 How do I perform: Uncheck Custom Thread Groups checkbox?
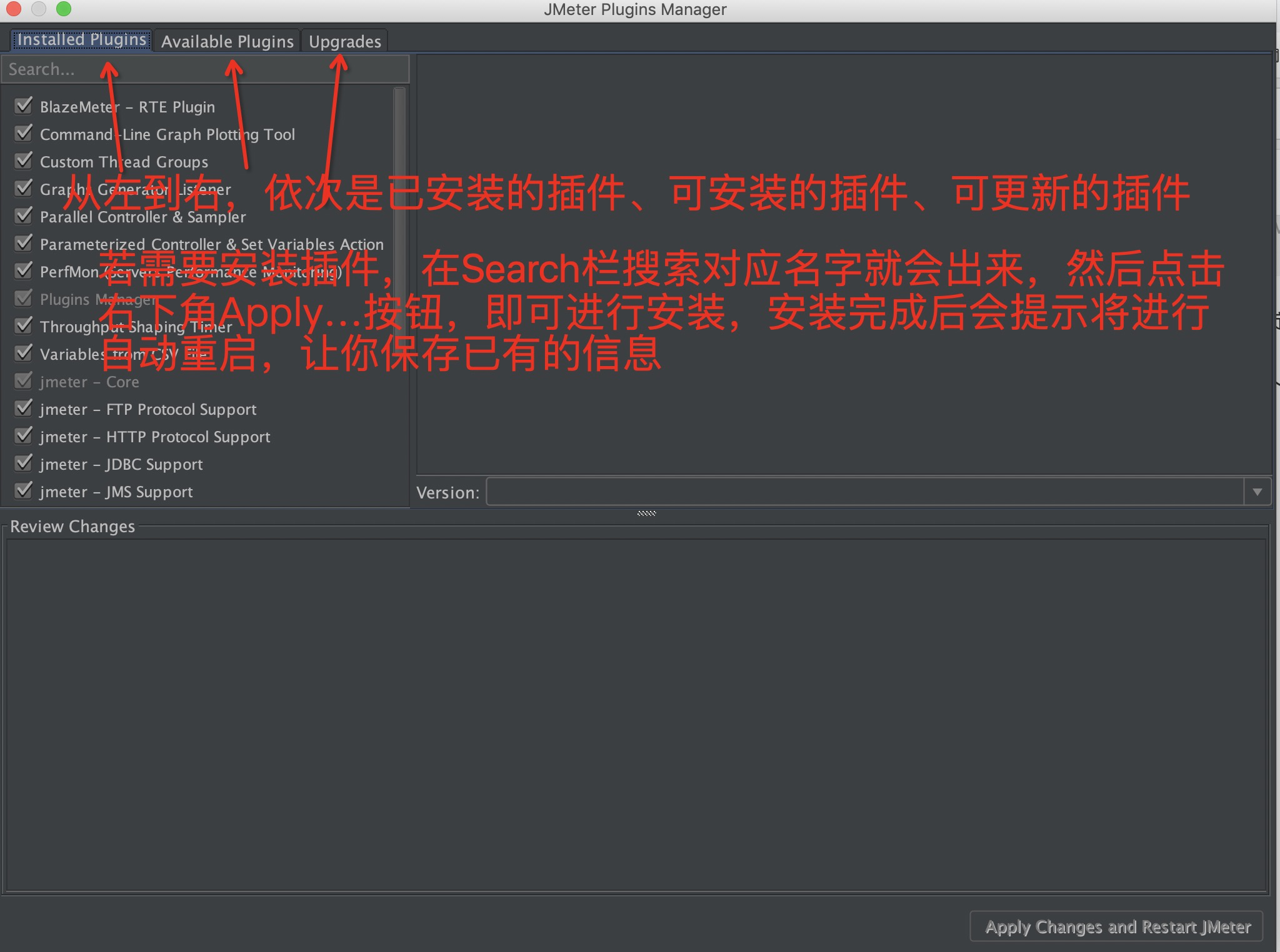pos(24,161)
